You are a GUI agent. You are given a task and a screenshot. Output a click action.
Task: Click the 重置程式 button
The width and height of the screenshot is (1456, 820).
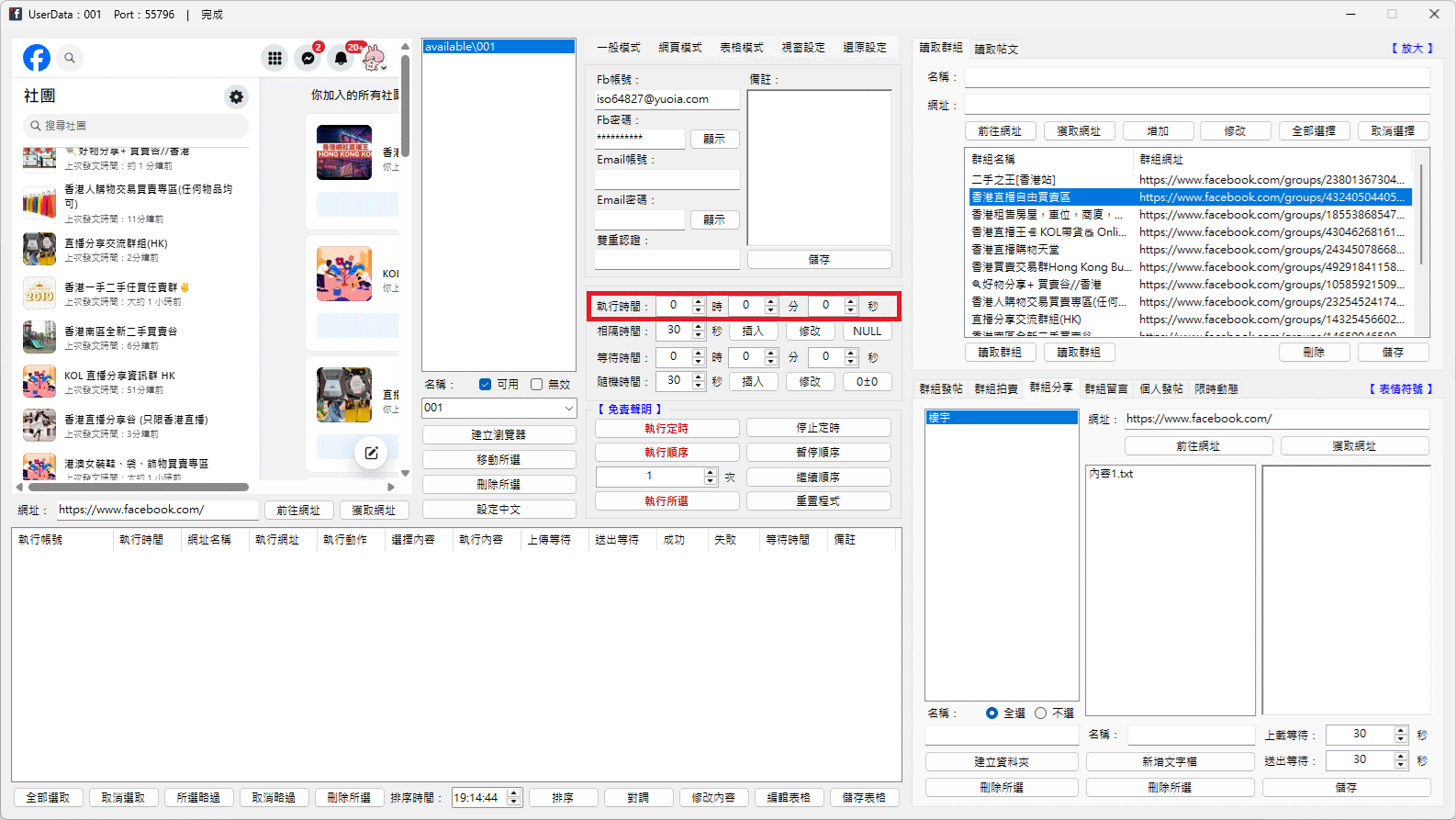point(818,501)
